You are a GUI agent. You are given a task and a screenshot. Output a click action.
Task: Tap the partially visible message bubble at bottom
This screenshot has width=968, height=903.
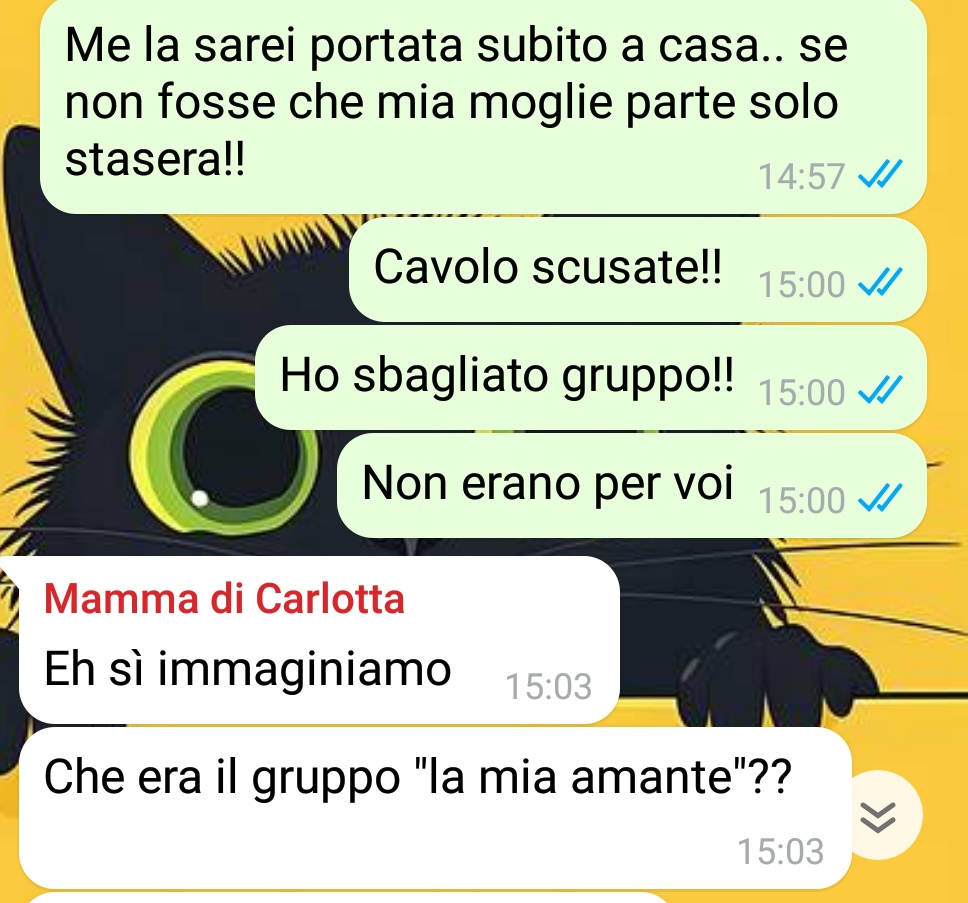(x=349, y=897)
